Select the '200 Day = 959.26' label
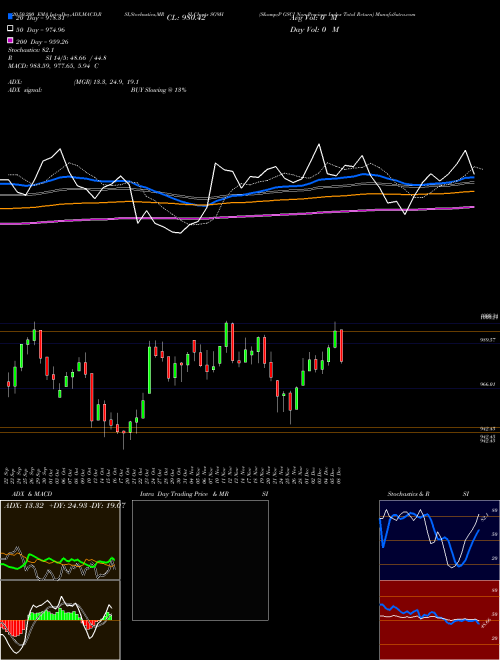This screenshot has width=500, height=660. tap(42, 42)
